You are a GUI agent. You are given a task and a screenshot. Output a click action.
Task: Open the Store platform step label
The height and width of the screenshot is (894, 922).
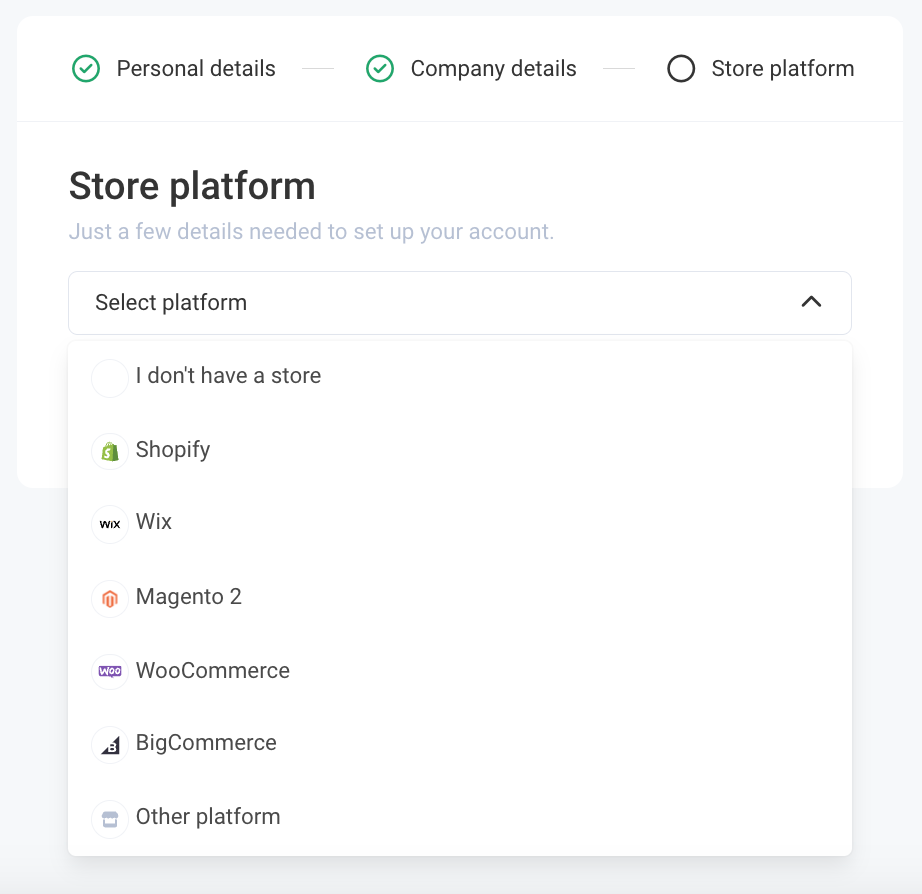pyautogui.click(x=783, y=69)
